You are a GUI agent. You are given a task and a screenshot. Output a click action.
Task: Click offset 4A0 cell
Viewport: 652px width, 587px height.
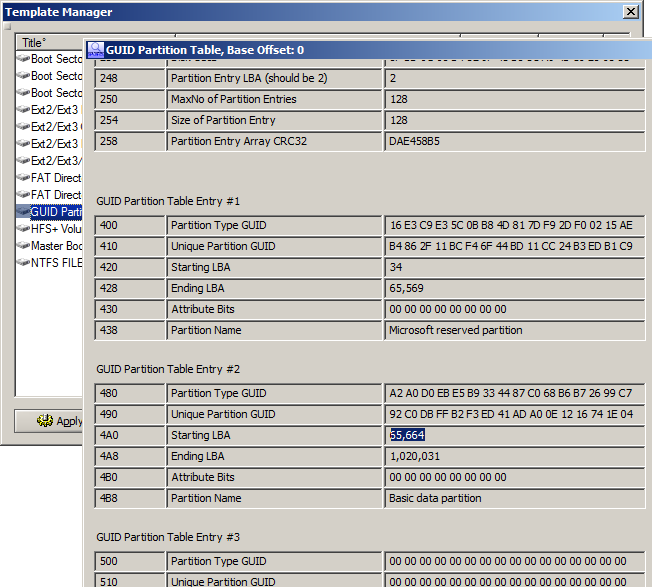pyautogui.click(x=130, y=435)
